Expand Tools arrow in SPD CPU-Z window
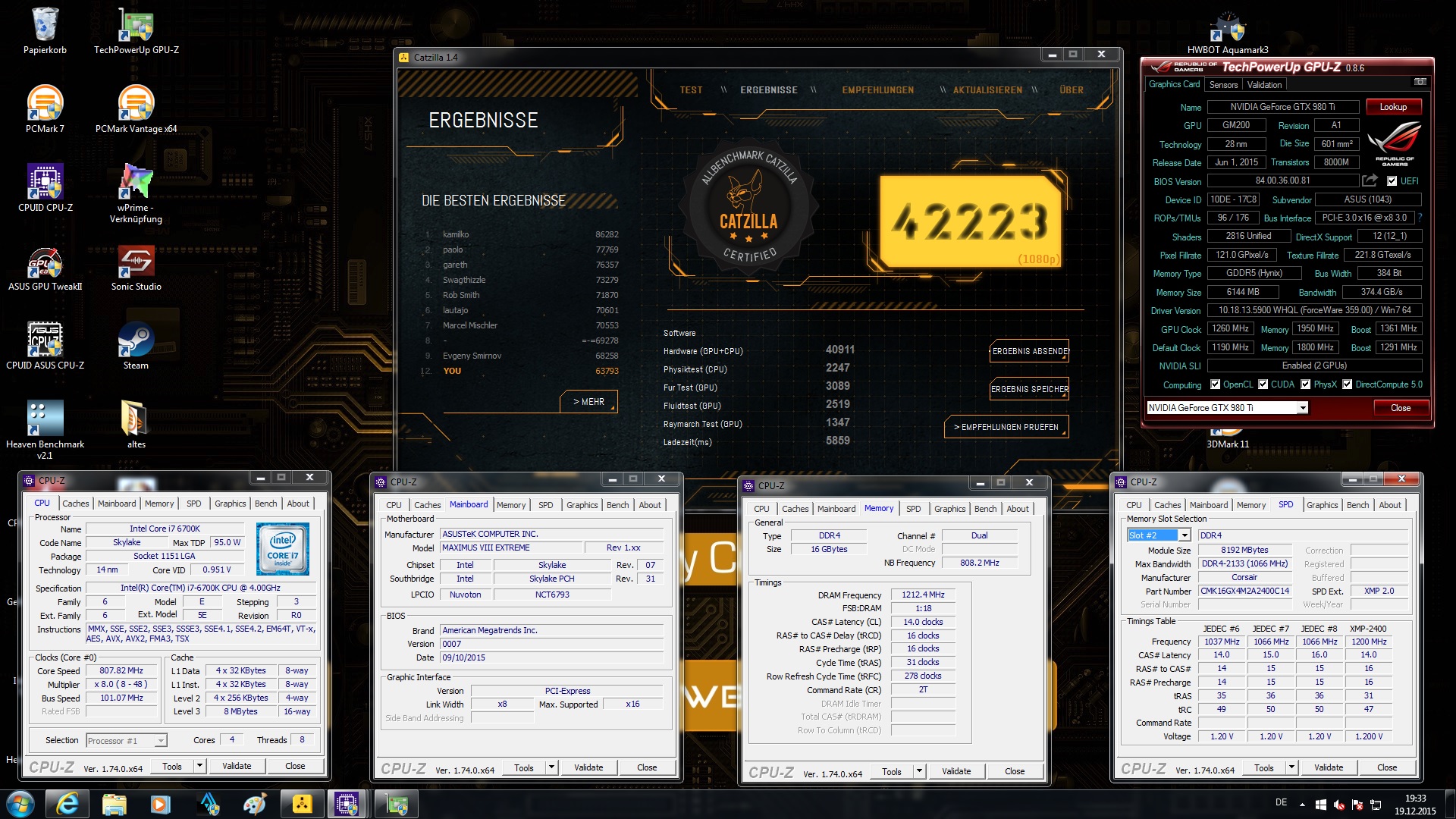Viewport: 1456px width, 819px height. [x=1291, y=767]
